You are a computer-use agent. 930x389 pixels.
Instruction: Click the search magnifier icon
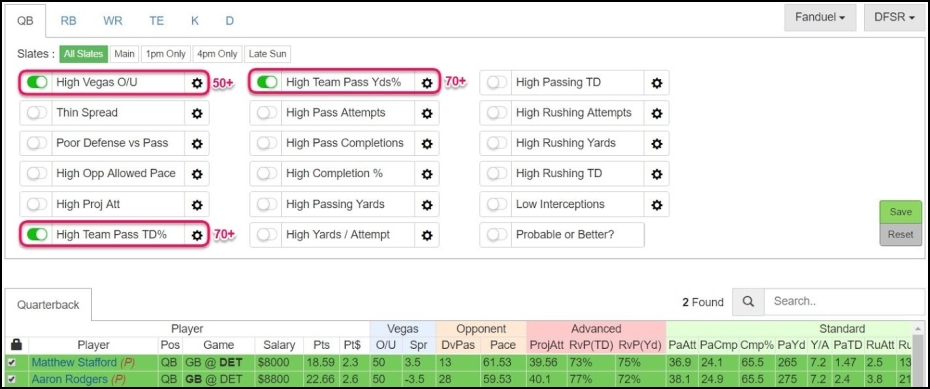pos(749,302)
